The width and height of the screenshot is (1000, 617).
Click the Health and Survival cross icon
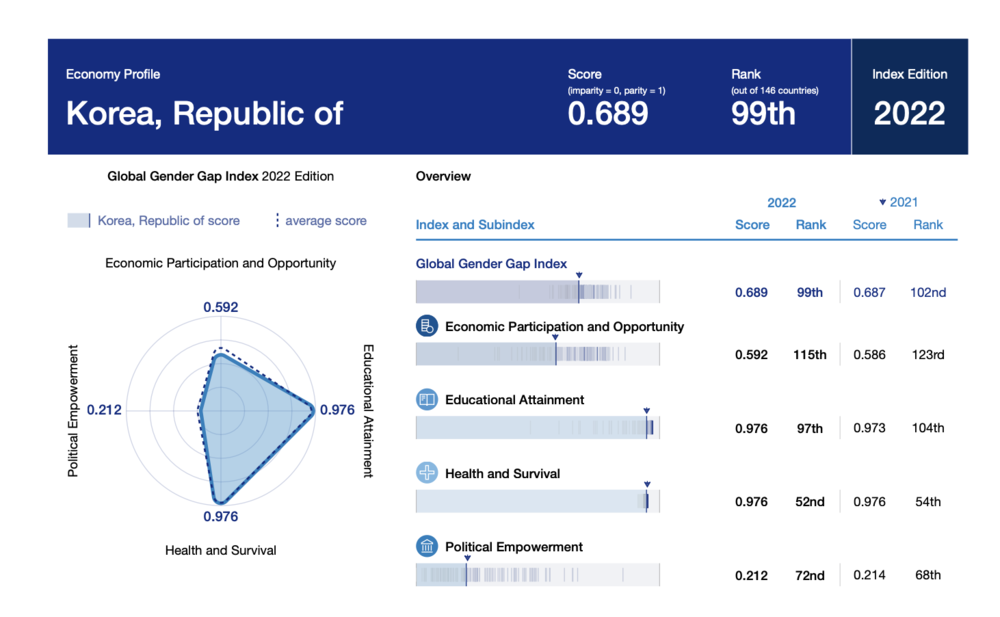[x=427, y=473]
